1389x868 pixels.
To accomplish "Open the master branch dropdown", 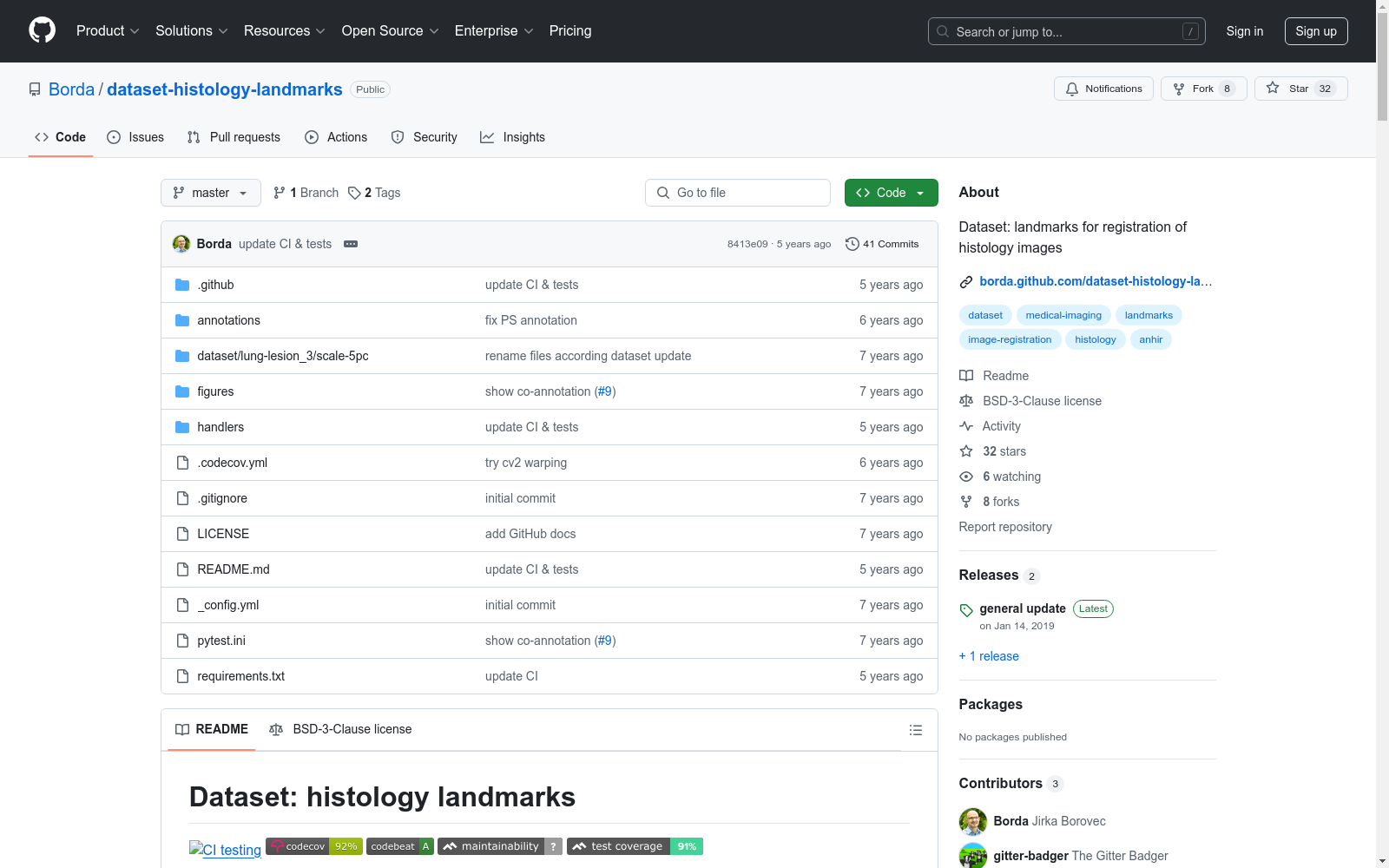I will pos(211,193).
